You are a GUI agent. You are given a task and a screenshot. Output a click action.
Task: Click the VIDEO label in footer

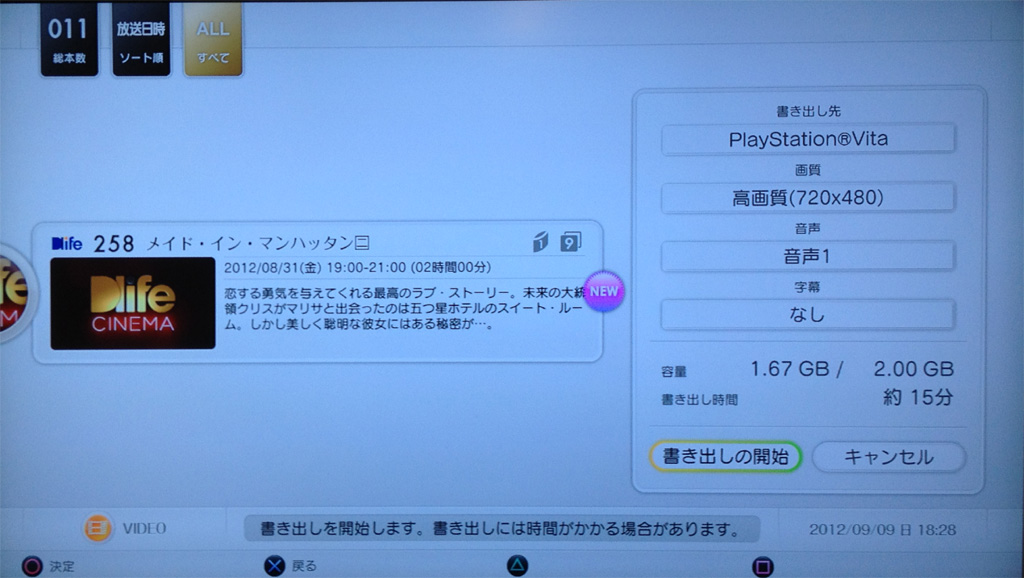(x=144, y=528)
